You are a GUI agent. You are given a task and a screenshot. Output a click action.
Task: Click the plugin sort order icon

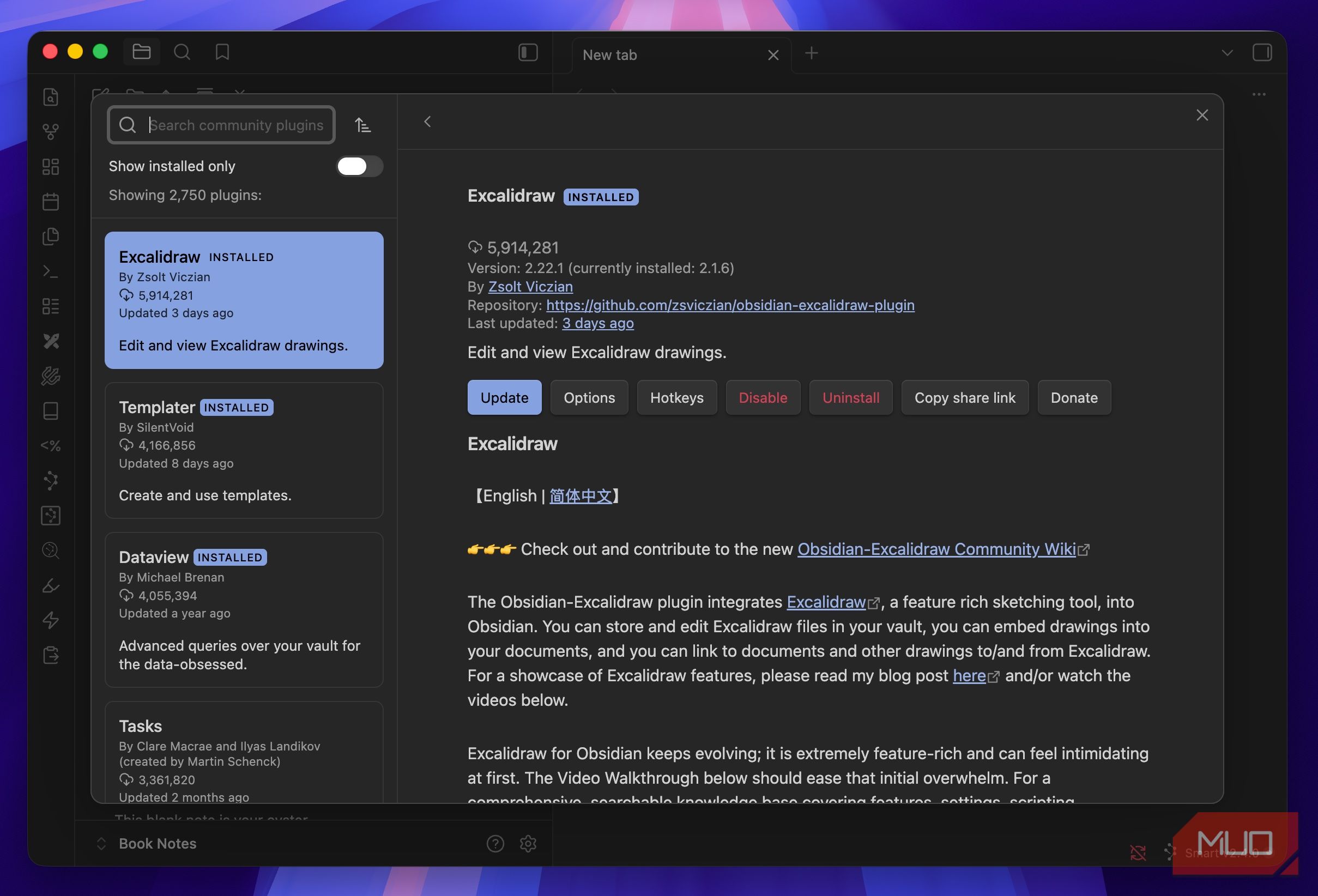pyautogui.click(x=363, y=125)
